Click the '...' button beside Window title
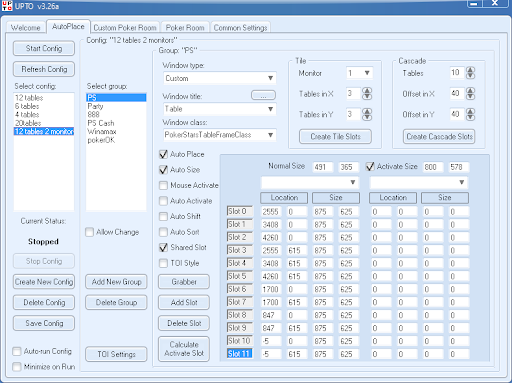Viewport: 512px width, 383px height. pos(263,95)
